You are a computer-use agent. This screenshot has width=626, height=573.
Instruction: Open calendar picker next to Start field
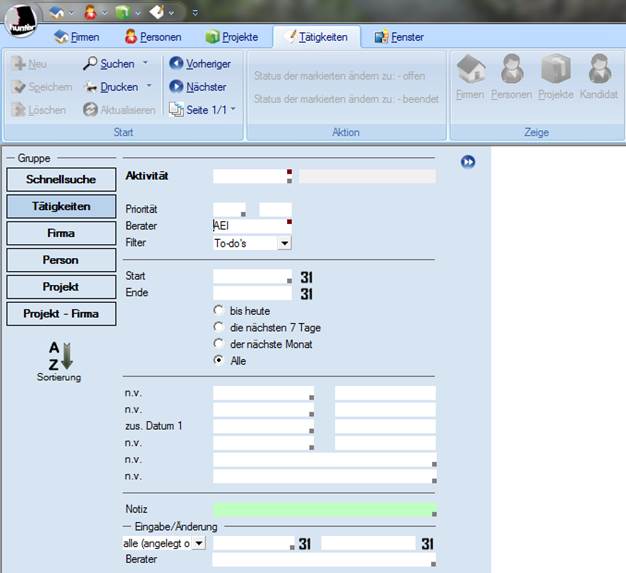tap(307, 277)
